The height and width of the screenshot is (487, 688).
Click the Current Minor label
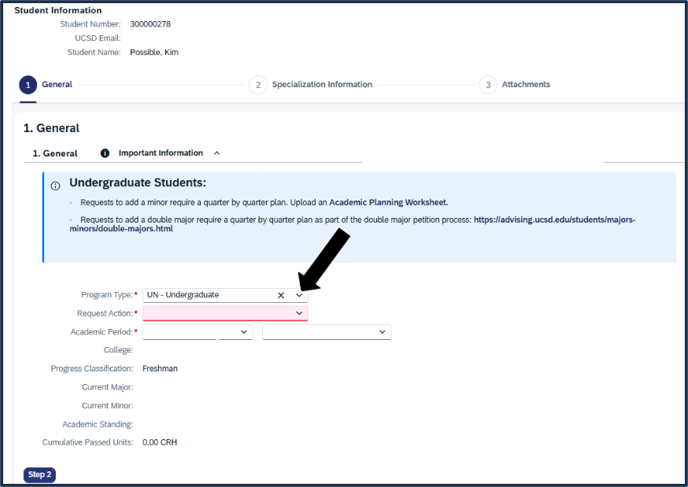point(108,405)
